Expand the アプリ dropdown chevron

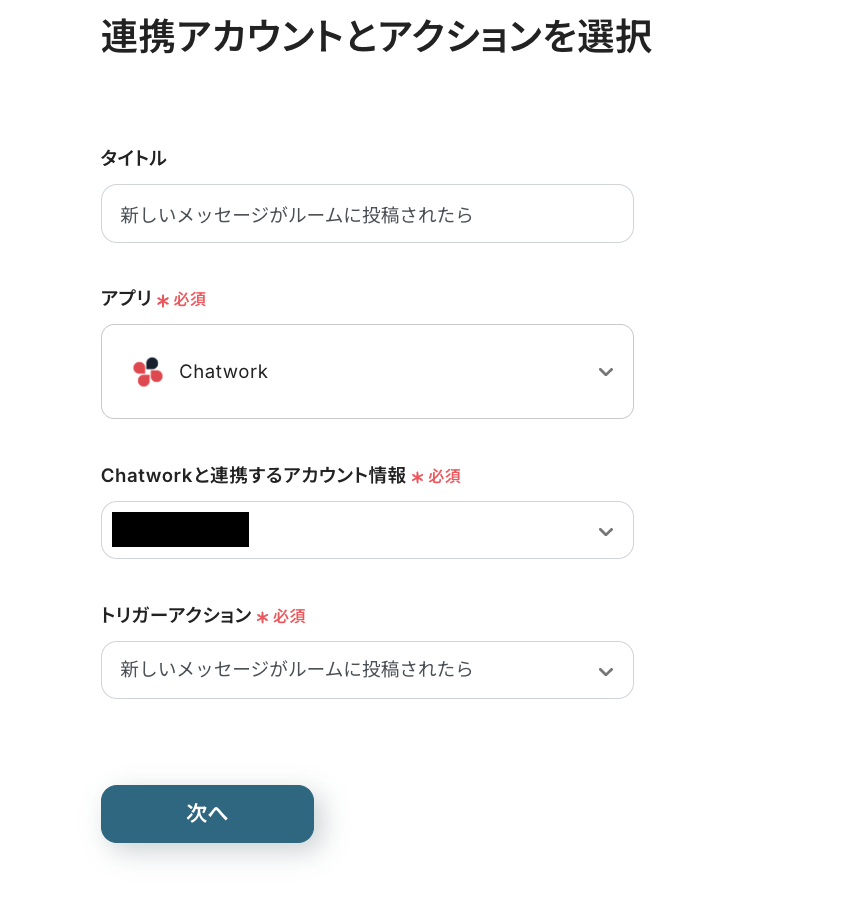(x=605, y=372)
